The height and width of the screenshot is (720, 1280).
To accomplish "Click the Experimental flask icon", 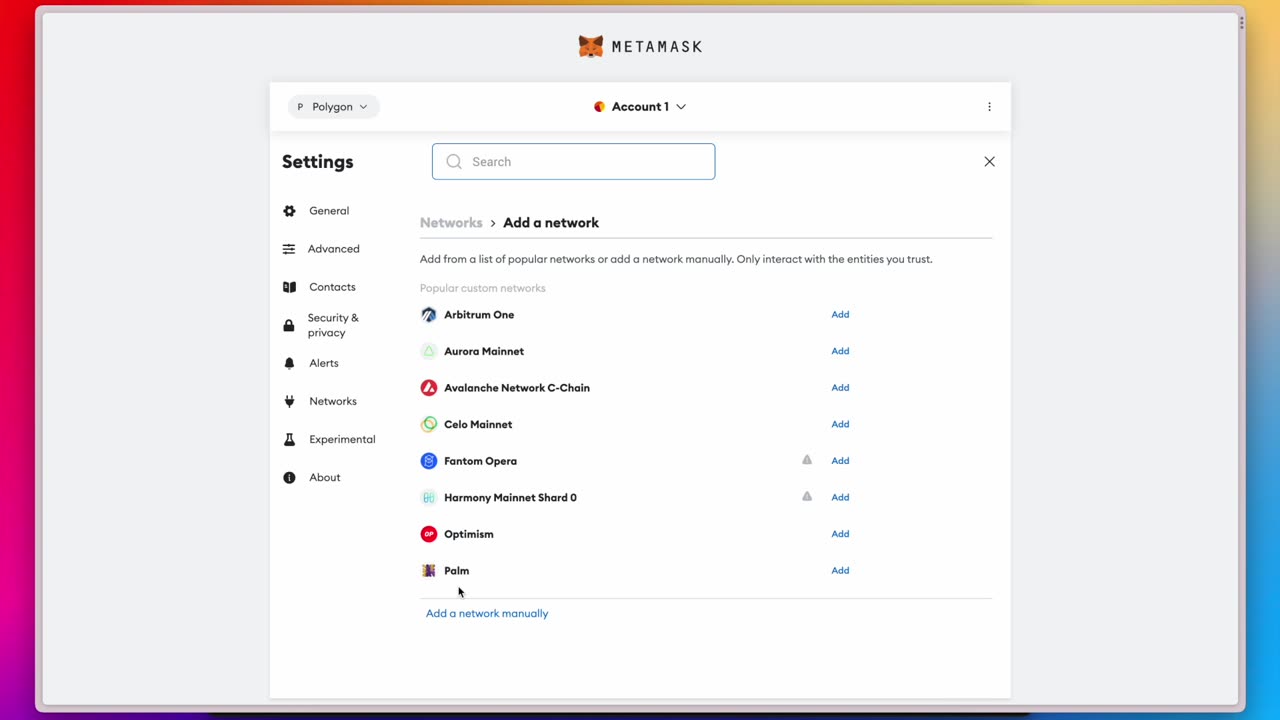I will (x=289, y=439).
